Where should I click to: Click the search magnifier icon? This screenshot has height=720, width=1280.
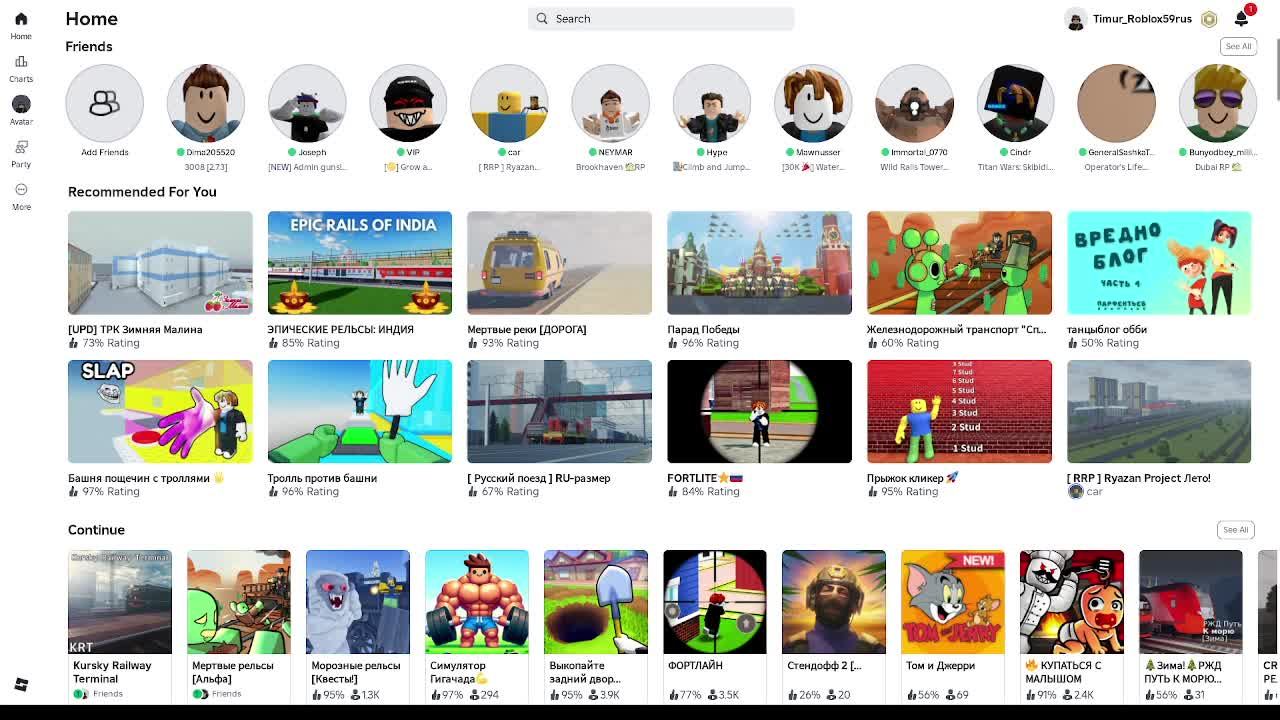pyautogui.click(x=542, y=18)
